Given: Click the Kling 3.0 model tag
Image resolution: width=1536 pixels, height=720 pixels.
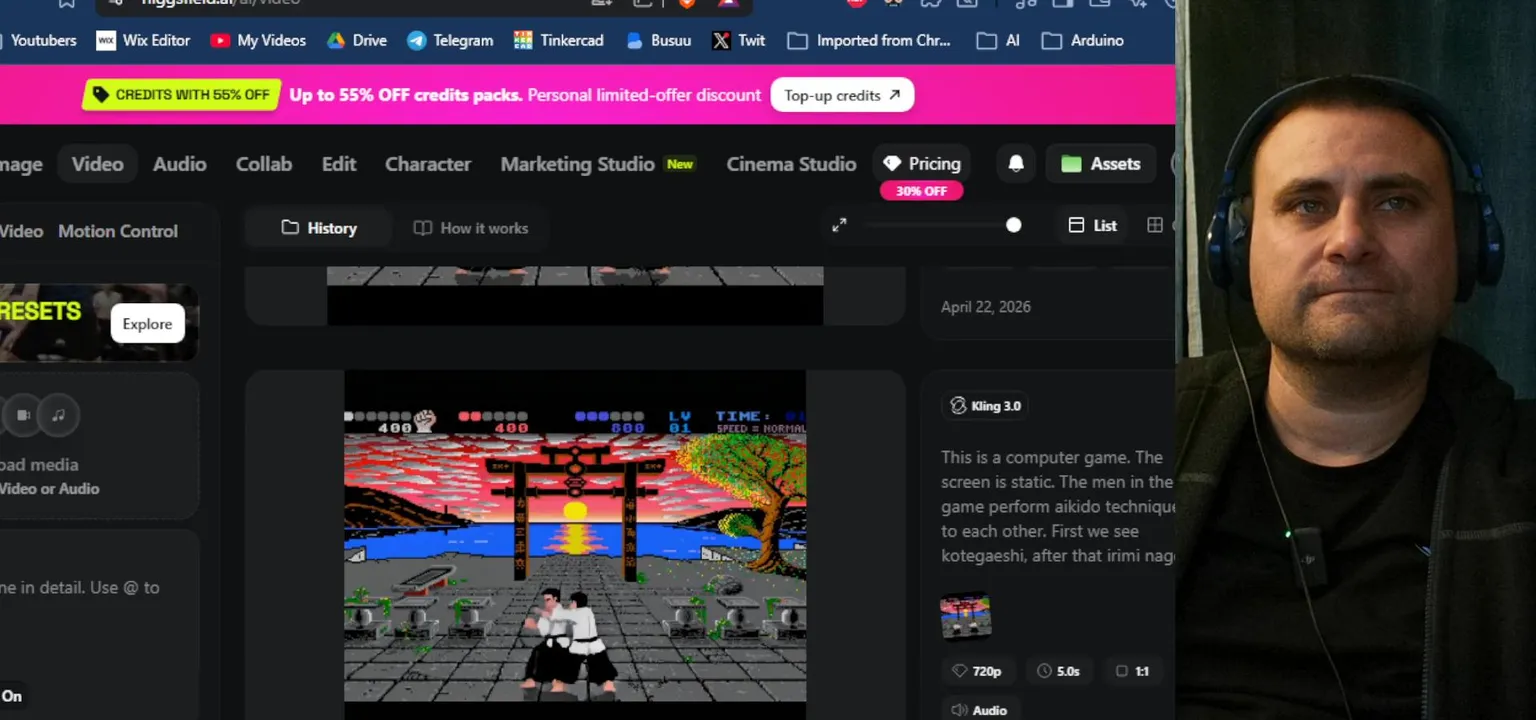Looking at the screenshot, I should pos(986,405).
